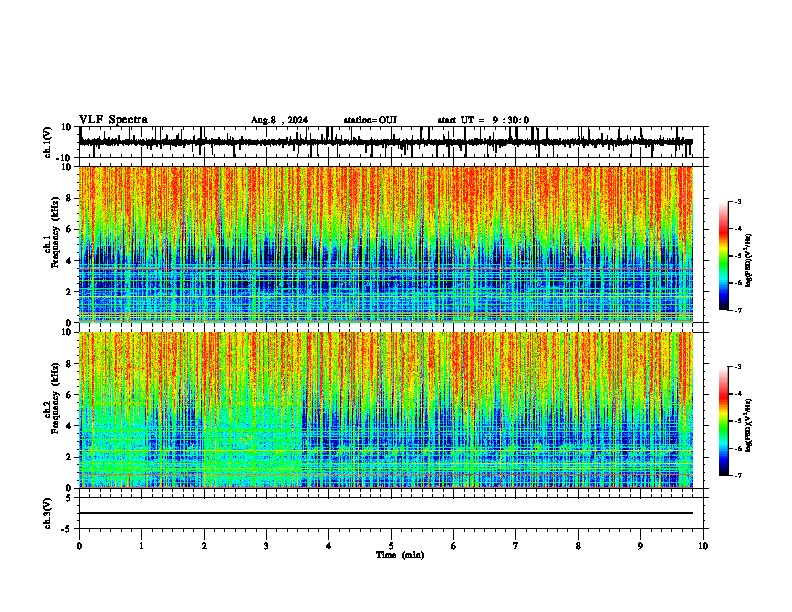
Task: Click the "station=OUI" header label
Action: tap(370, 120)
